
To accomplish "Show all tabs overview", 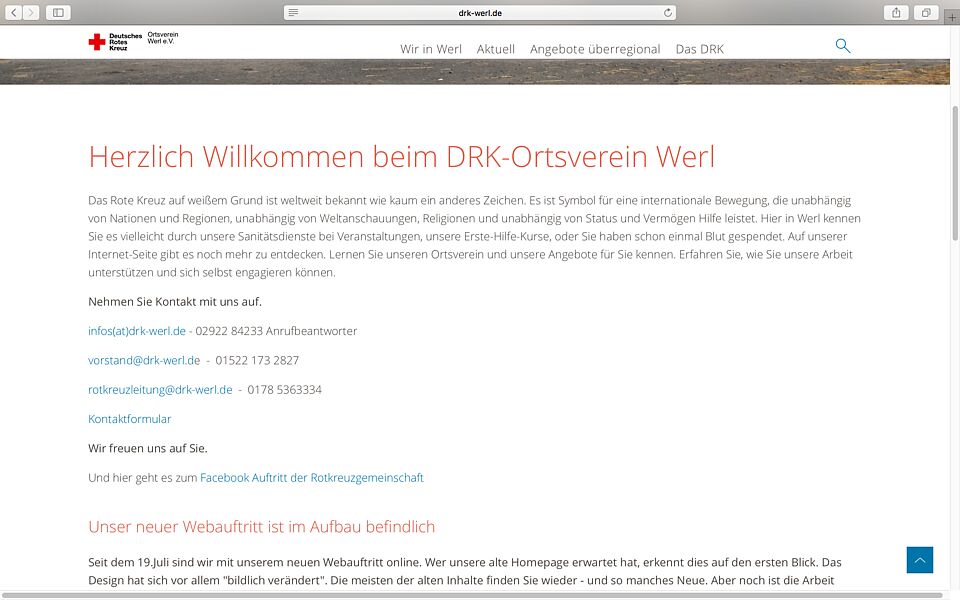I will point(926,12).
